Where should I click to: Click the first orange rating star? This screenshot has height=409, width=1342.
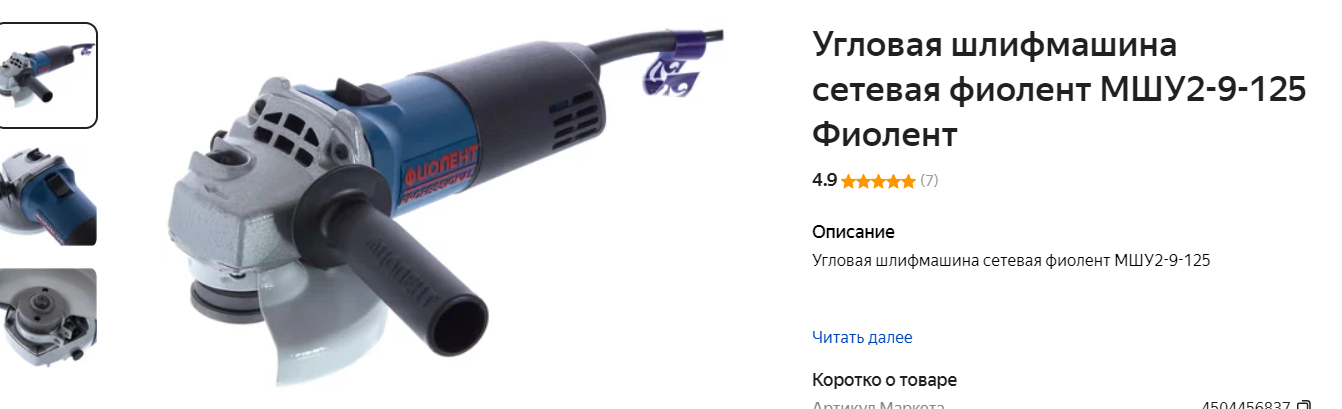point(848,181)
